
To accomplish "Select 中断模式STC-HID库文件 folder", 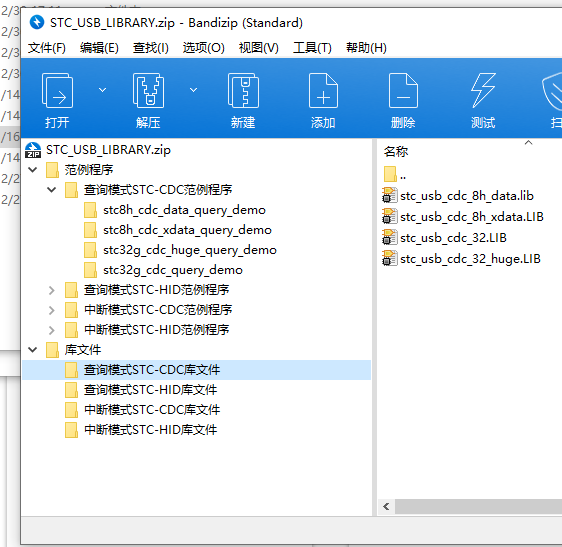I will (150, 430).
